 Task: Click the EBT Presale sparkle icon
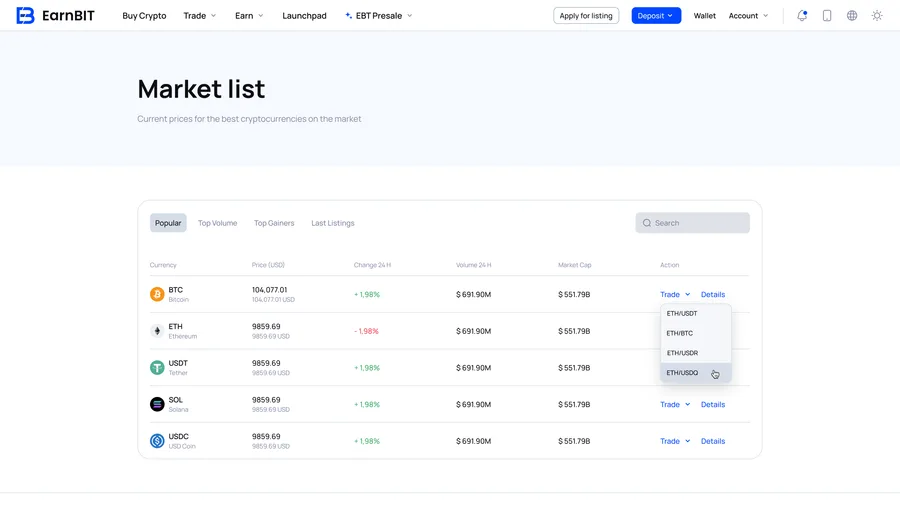pyautogui.click(x=348, y=15)
